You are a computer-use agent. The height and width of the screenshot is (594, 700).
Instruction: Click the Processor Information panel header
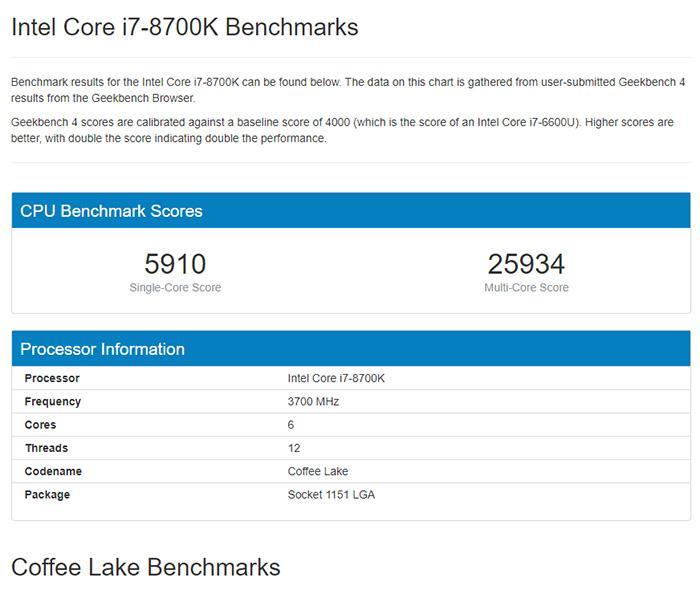click(x=102, y=349)
